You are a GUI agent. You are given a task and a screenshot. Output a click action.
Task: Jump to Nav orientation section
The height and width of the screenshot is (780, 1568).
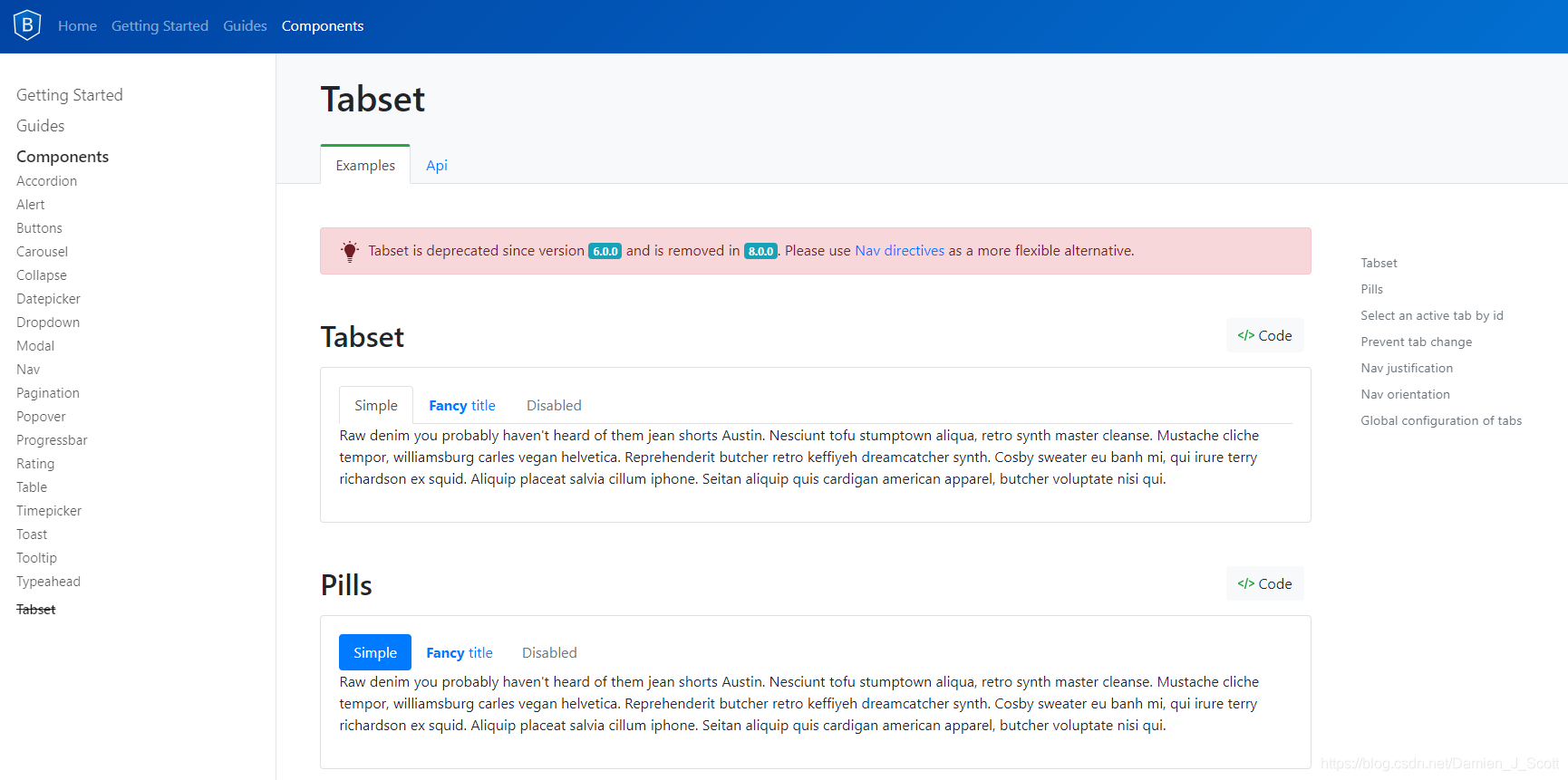[x=1405, y=394]
